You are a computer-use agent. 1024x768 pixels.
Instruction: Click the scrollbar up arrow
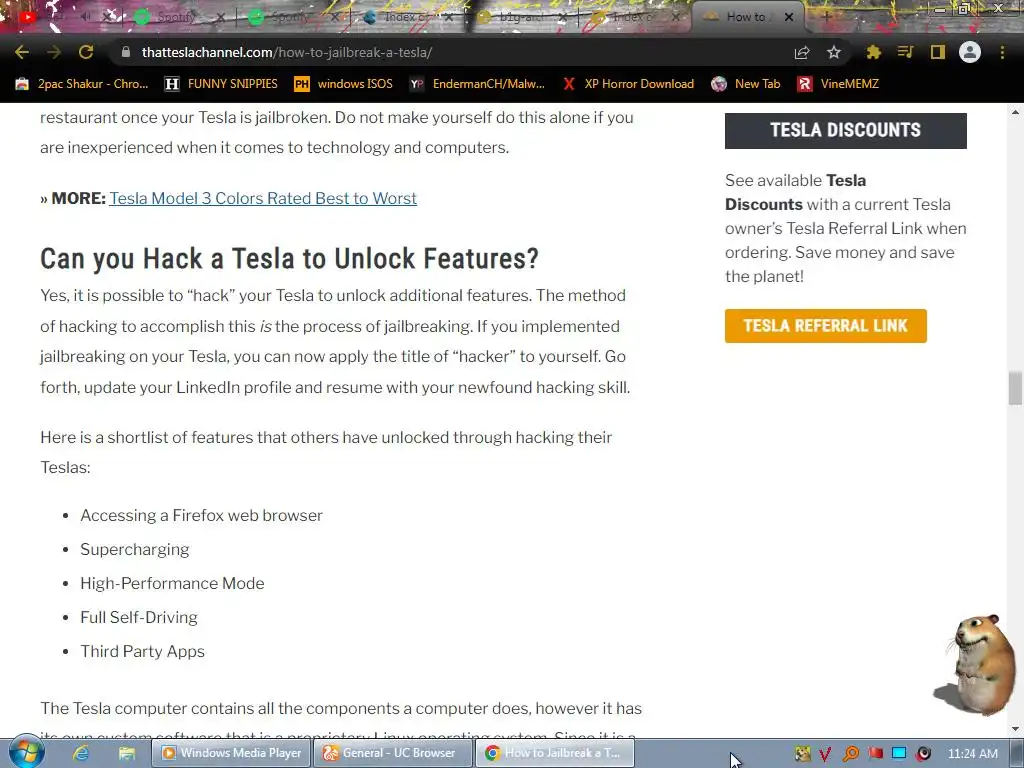click(x=1015, y=112)
